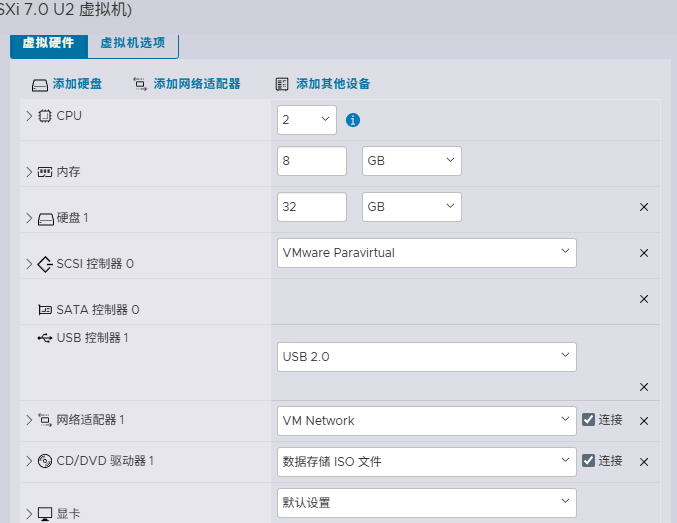This screenshot has height=523, width=677.
Task: Click the SATA controller icon
Action: 45,310
